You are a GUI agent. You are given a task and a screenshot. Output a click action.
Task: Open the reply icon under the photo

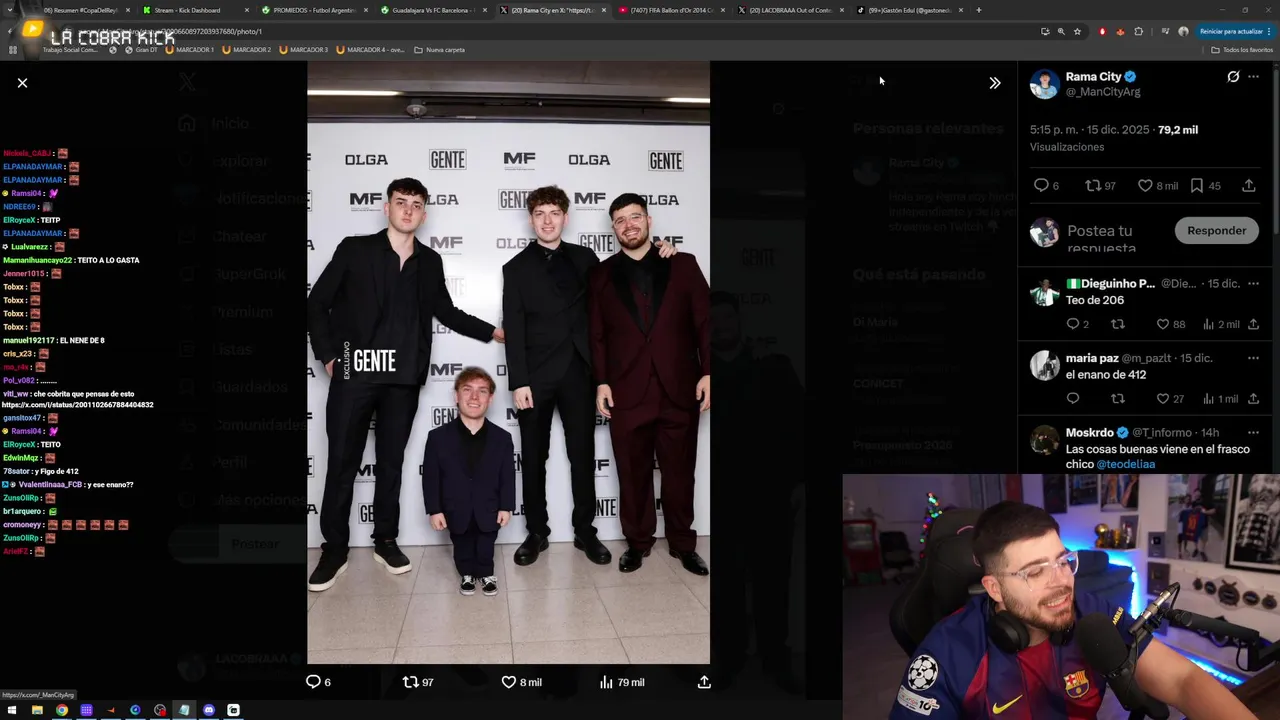(x=313, y=682)
